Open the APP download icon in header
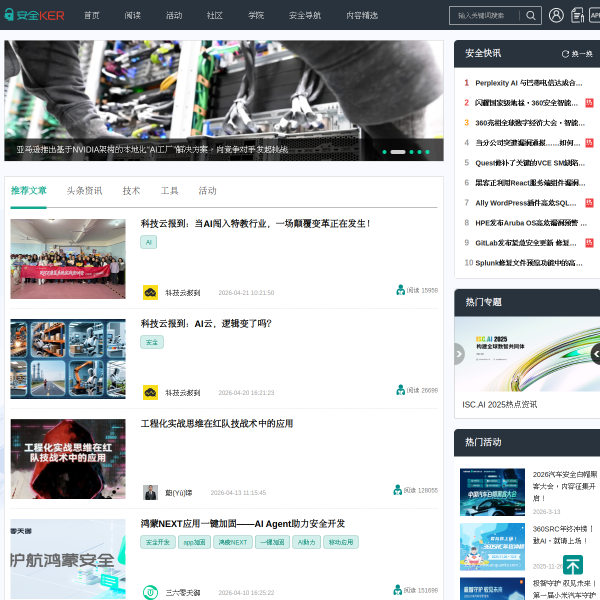The width and height of the screenshot is (600, 600). click(x=594, y=15)
